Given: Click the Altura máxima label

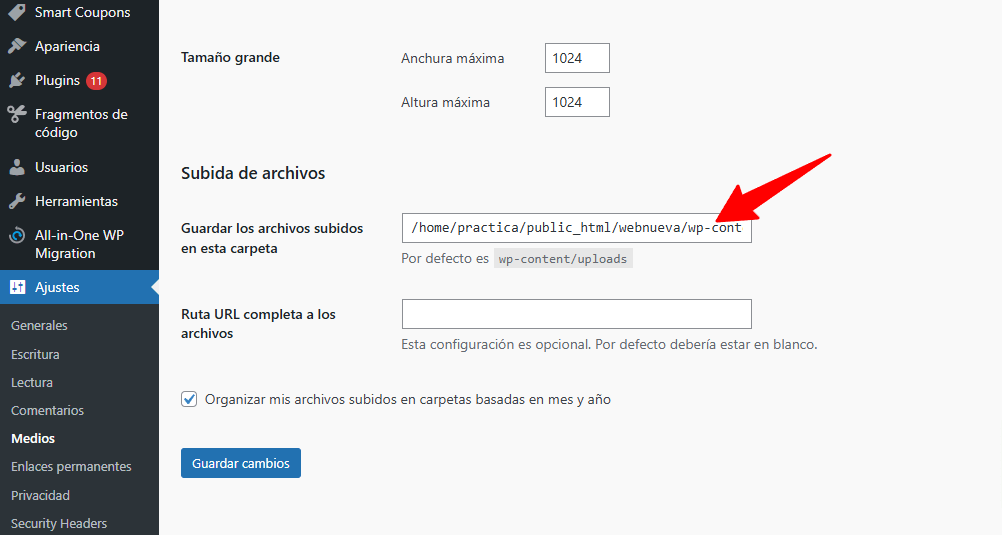Looking at the screenshot, I should point(445,102).
